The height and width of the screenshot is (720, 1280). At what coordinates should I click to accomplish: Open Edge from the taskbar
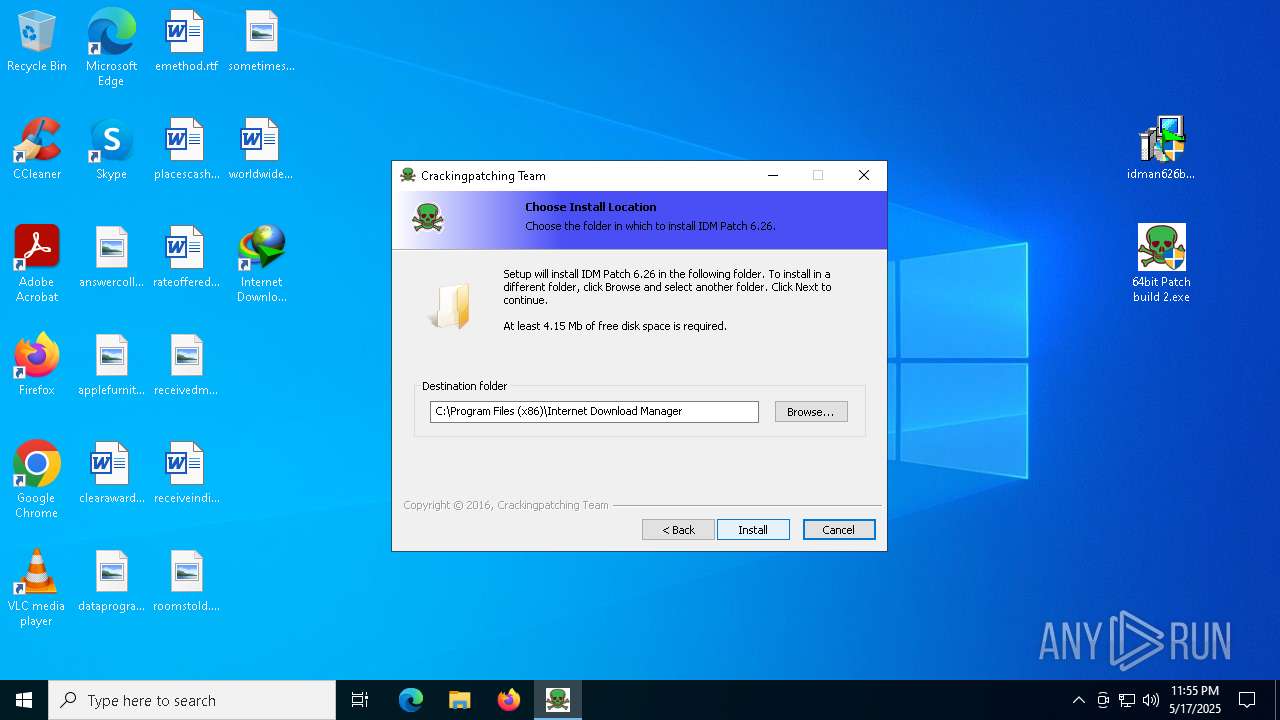point(411,700)
